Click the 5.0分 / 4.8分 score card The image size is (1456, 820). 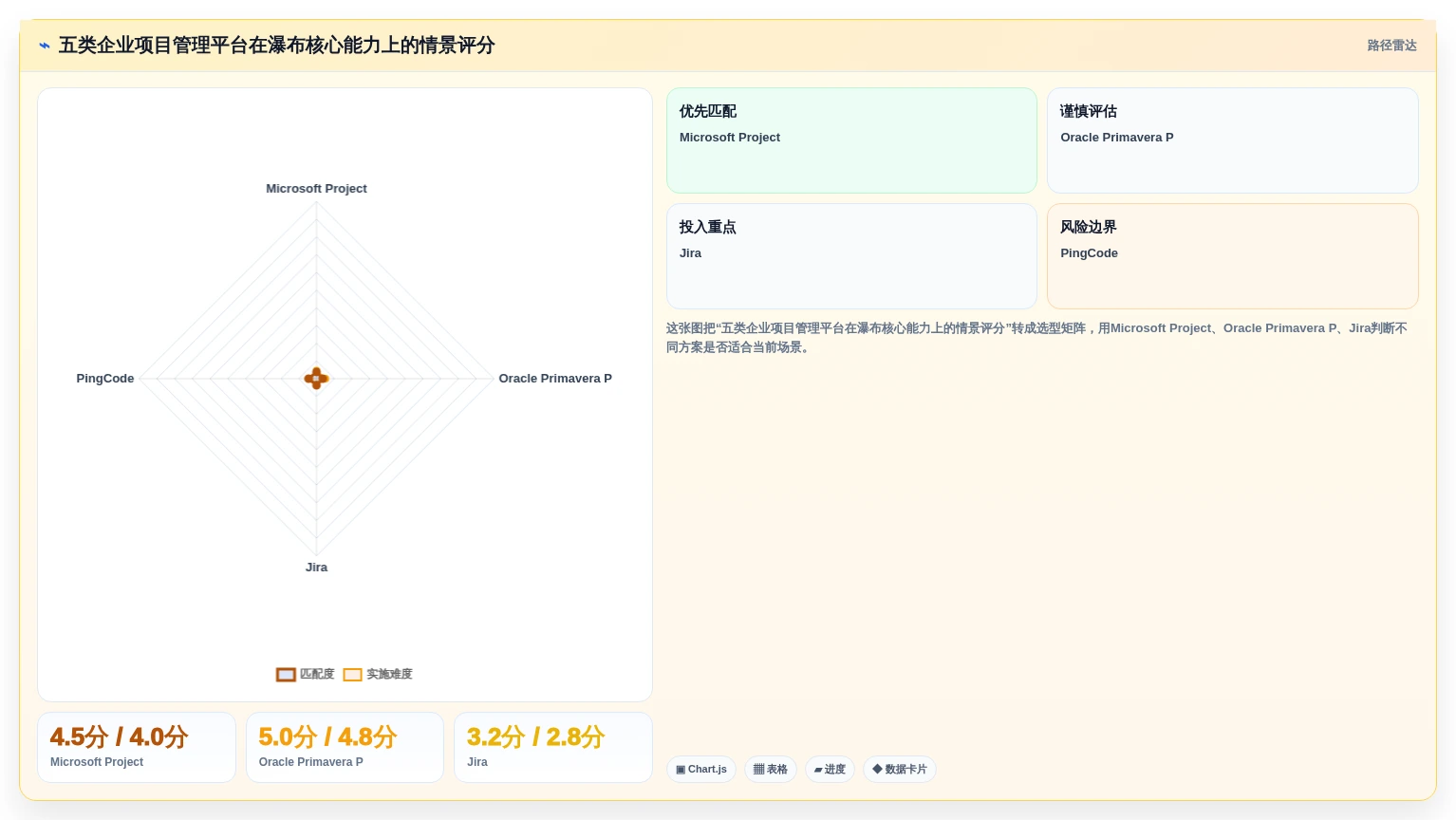click(345, 748)
